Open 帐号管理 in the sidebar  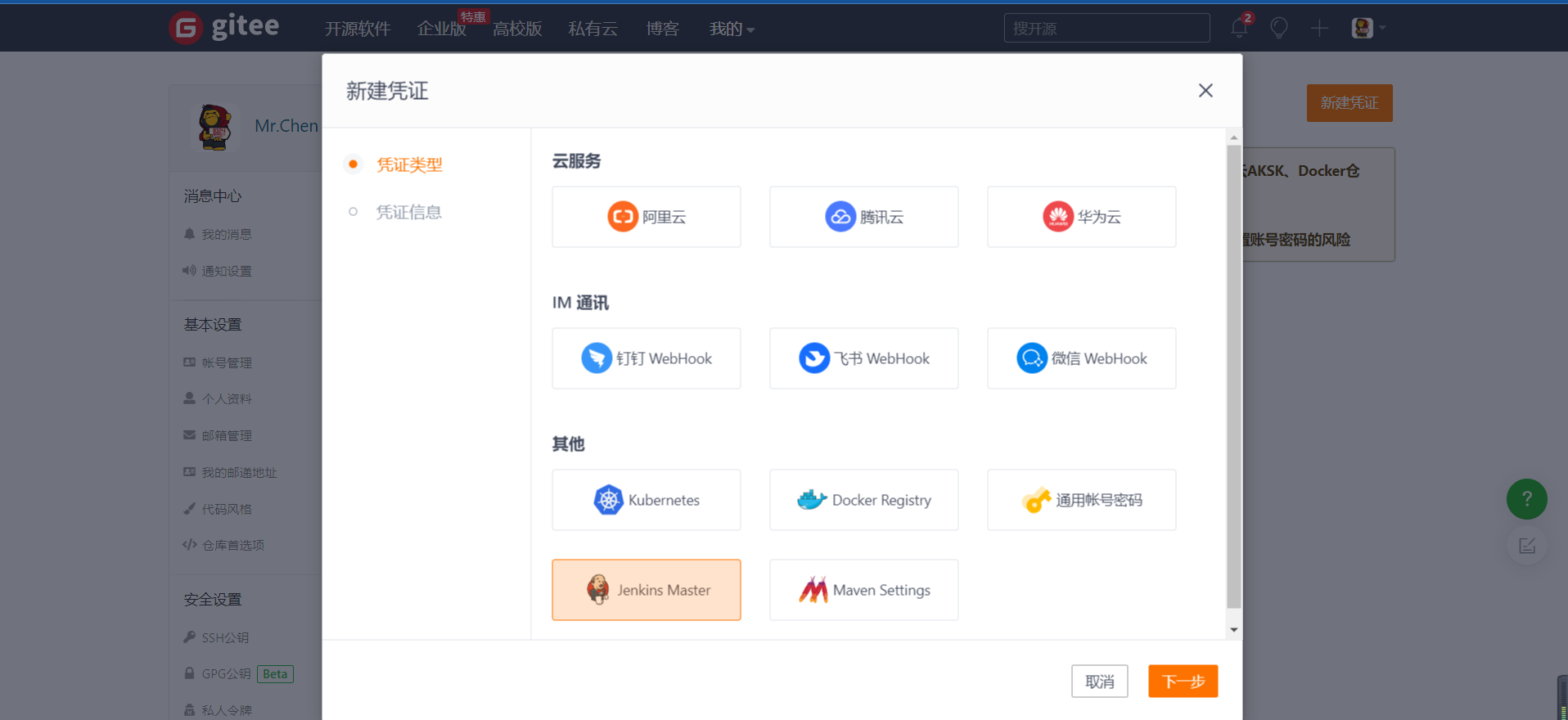226,362
